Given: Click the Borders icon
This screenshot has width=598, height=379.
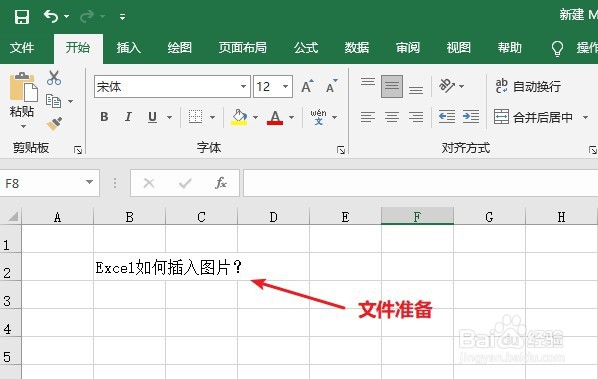Looking at the screenshot, I should [196, 117].
